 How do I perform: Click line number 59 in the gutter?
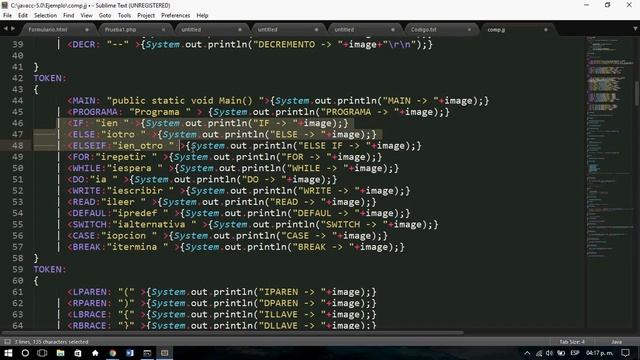click(x=18, y=269)
